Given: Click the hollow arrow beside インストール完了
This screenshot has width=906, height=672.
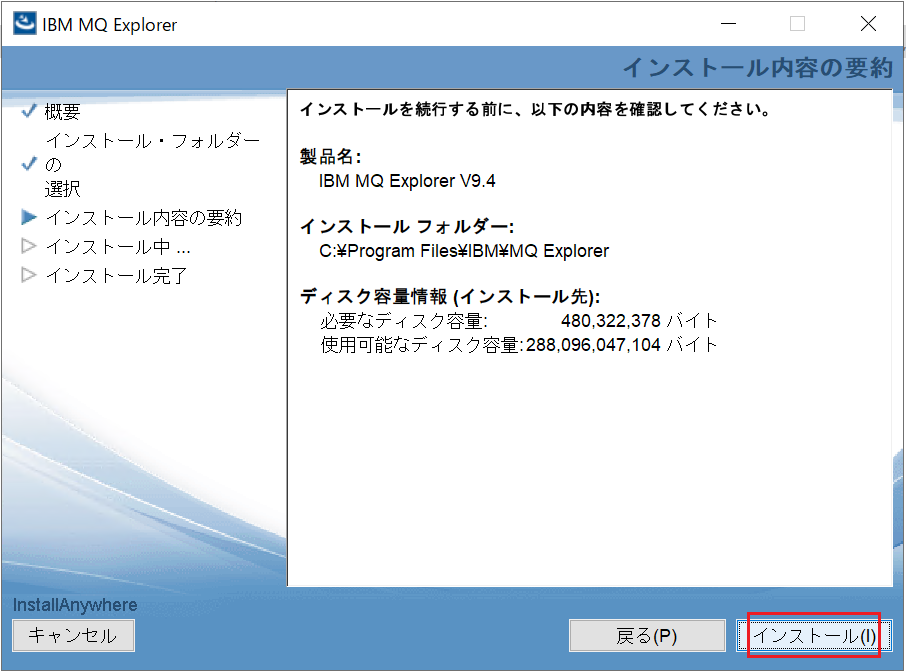Looking at the screenshot, I should pos(29,275).
